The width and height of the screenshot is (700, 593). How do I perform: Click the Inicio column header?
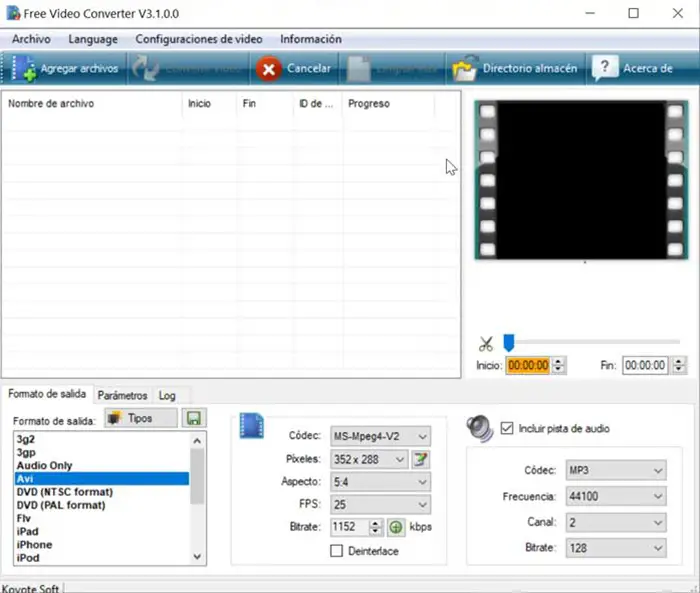pos(209,104)
